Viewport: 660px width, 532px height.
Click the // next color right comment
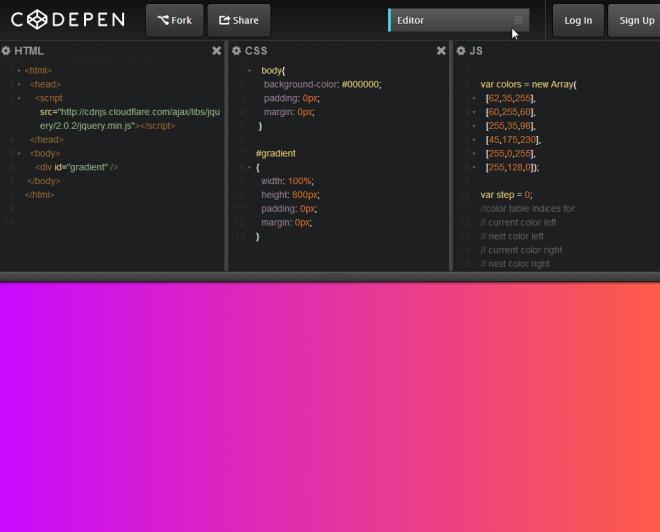click(x=515, y=264)
